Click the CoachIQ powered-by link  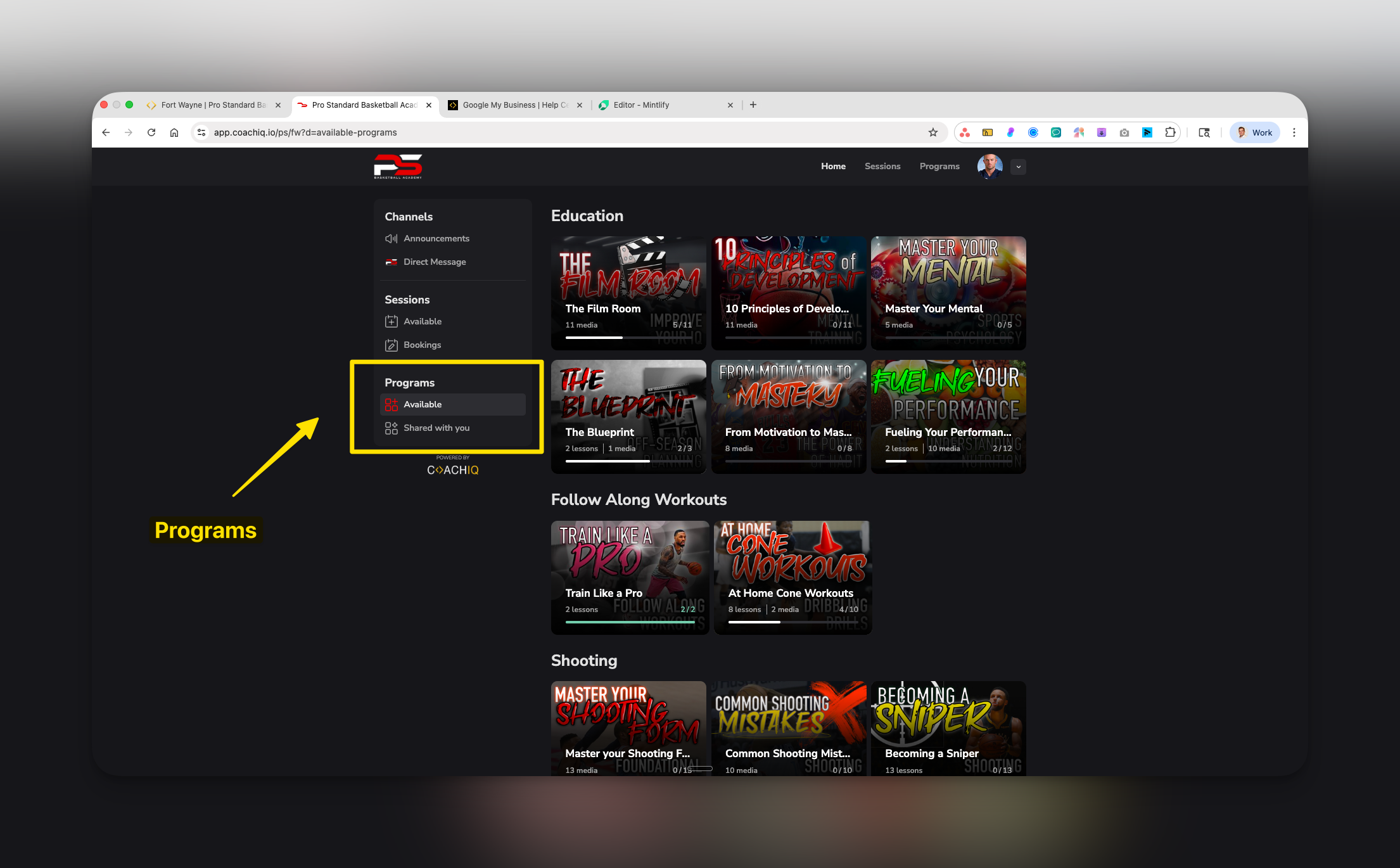tap(452, 469)
